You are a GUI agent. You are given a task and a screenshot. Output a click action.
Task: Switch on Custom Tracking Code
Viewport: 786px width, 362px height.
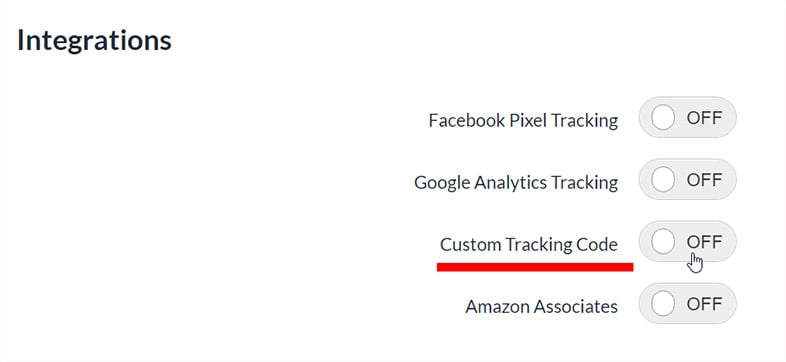(687, 241)
